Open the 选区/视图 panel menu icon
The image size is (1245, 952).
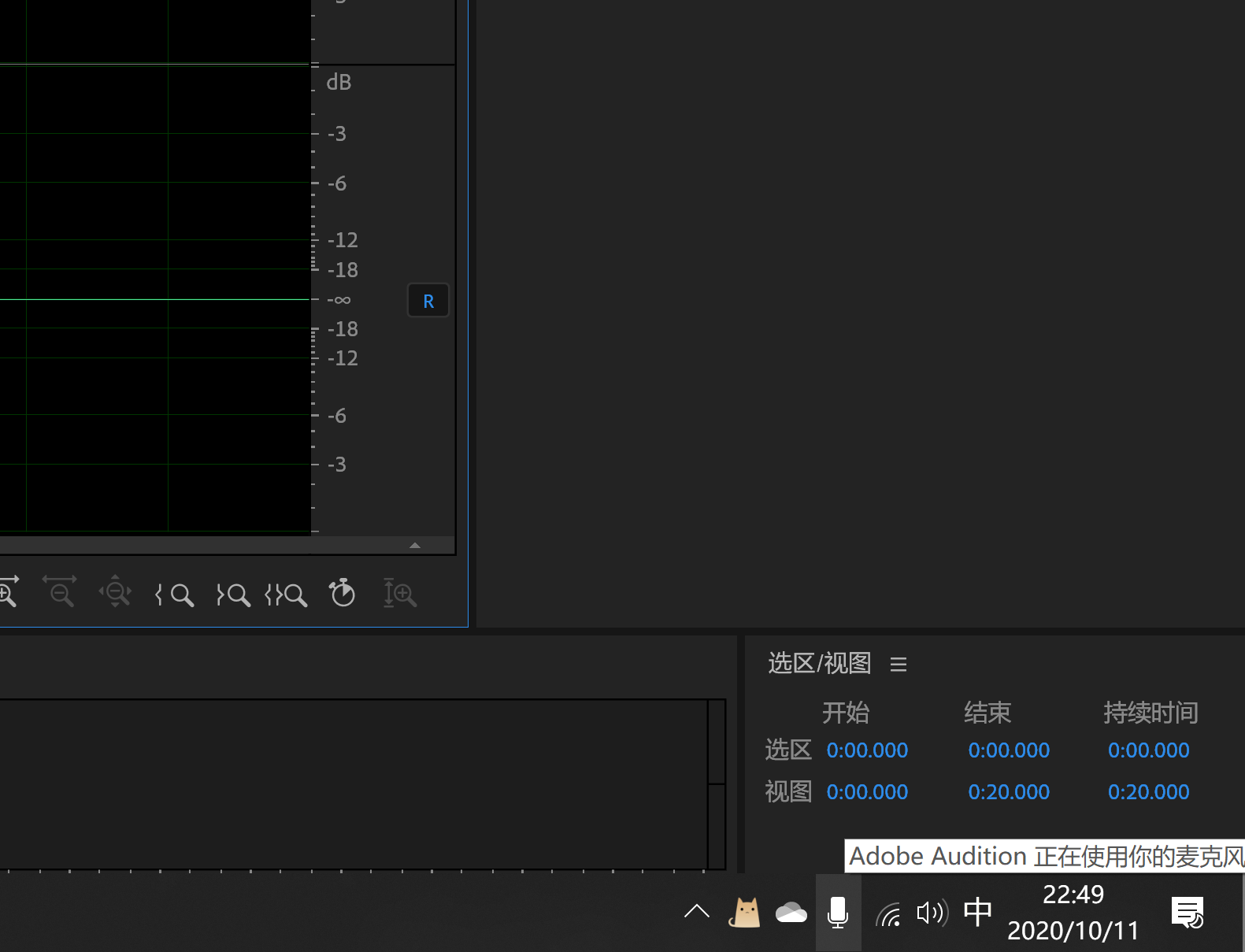899,665
